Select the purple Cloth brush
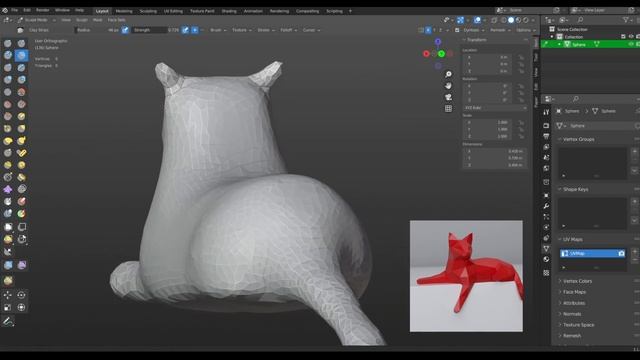The width and height of the screenshot is (640, 360). (8, 189)
